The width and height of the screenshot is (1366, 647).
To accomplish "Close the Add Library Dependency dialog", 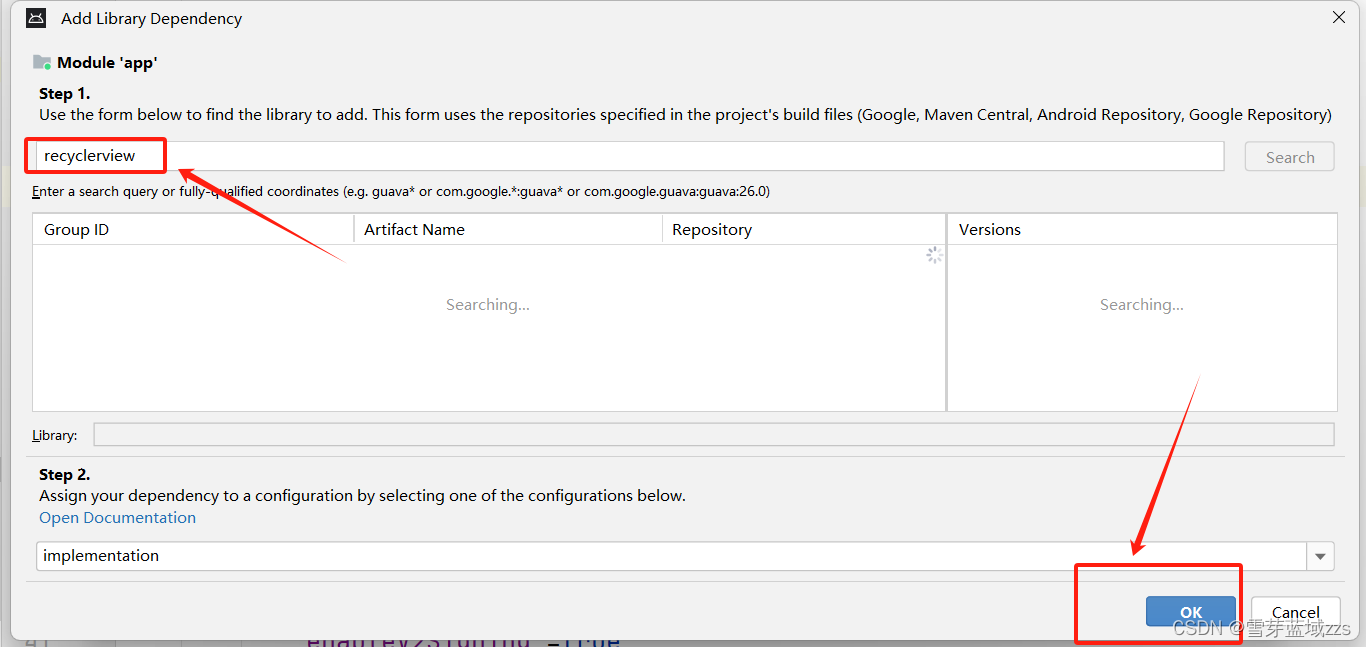I will pos(1339,17).
